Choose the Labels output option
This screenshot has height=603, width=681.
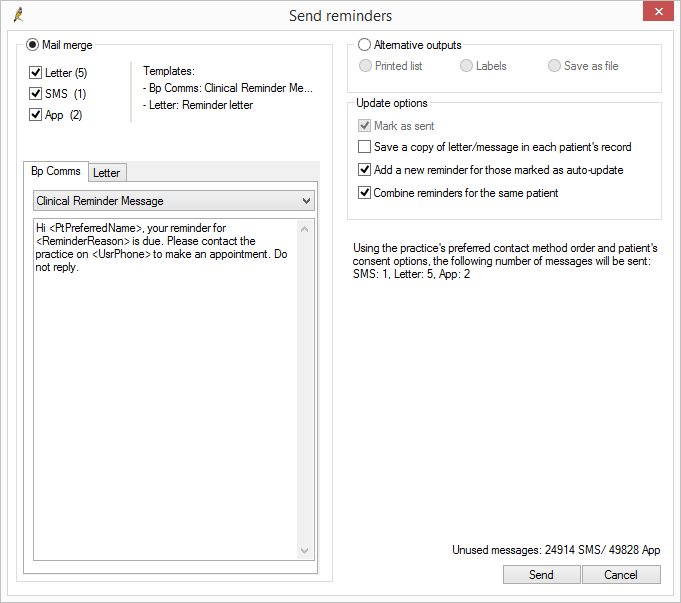(x=466, y=66)
